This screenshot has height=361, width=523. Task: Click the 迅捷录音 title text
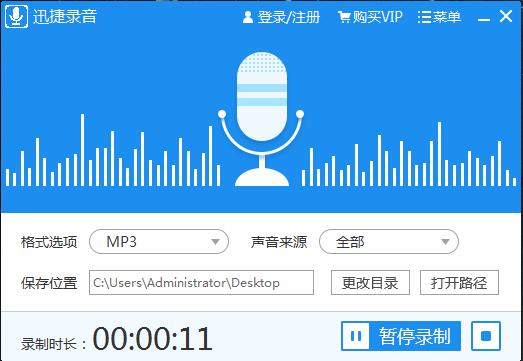point(65,16)
